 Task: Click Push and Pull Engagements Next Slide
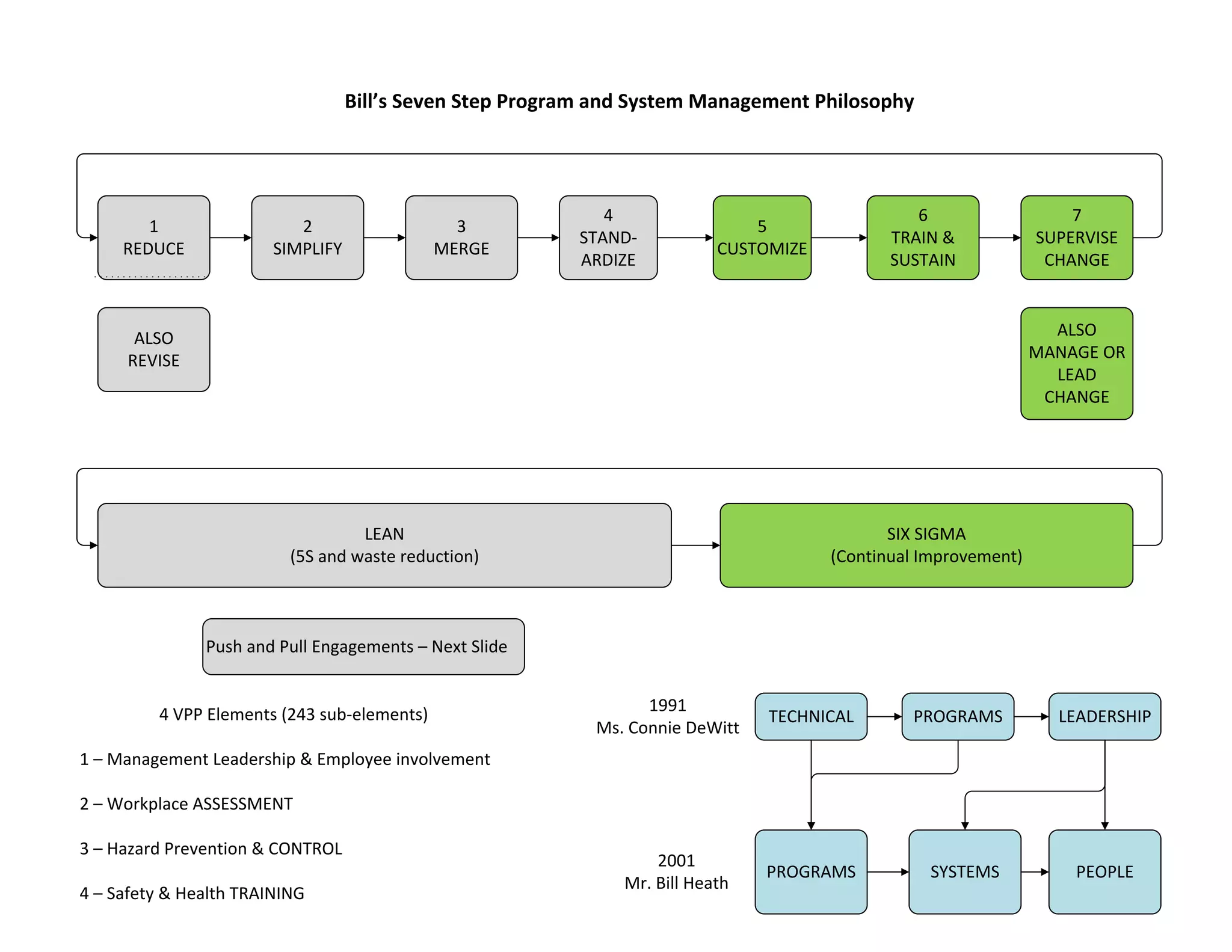[363, 646]
